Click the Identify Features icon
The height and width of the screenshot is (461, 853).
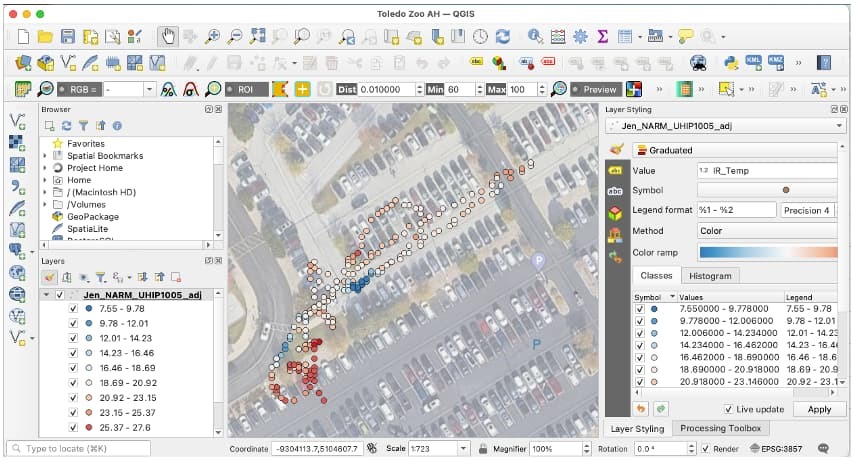534,36
